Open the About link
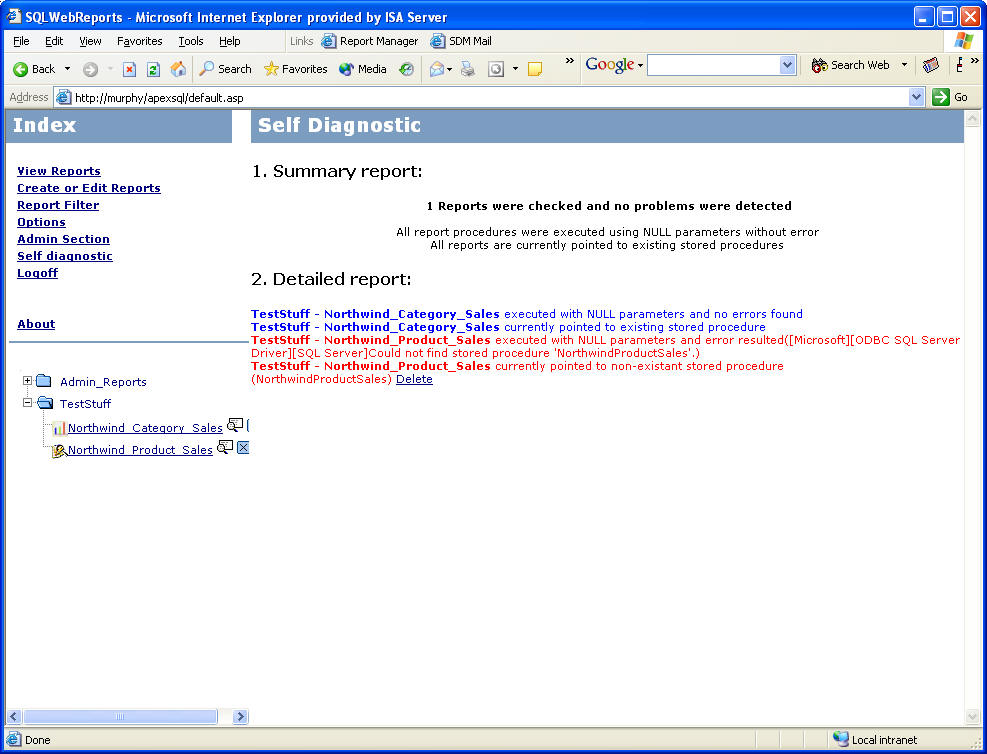The height and width of the screenshot is (754, 987). 36,324
